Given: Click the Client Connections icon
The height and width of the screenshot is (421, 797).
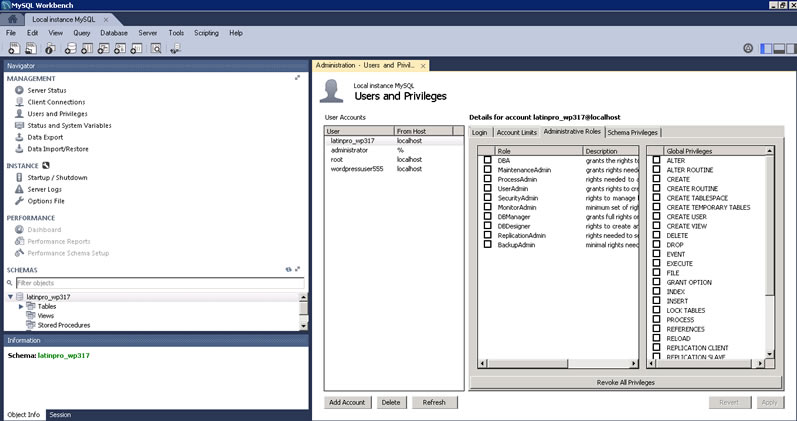Looking at the screenshot, I should pyautogui.click(x=19, y=102).
